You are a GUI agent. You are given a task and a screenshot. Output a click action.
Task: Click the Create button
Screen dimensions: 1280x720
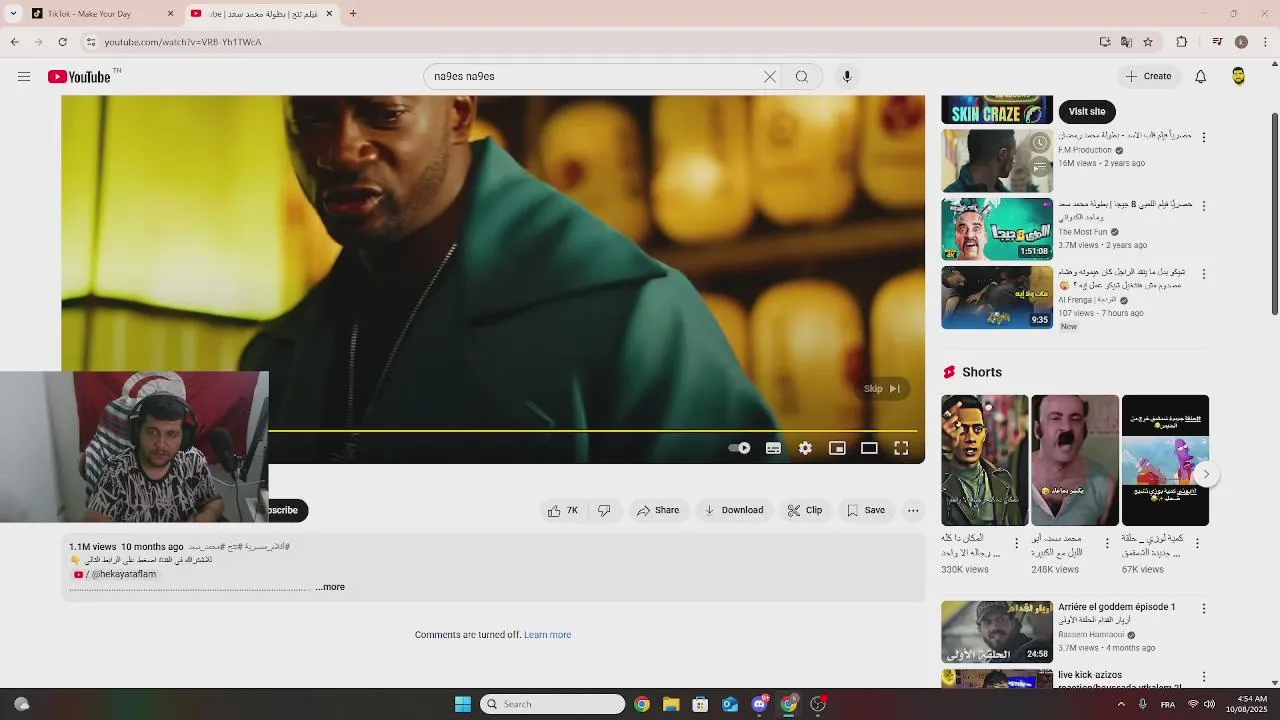coord(1148,76)
